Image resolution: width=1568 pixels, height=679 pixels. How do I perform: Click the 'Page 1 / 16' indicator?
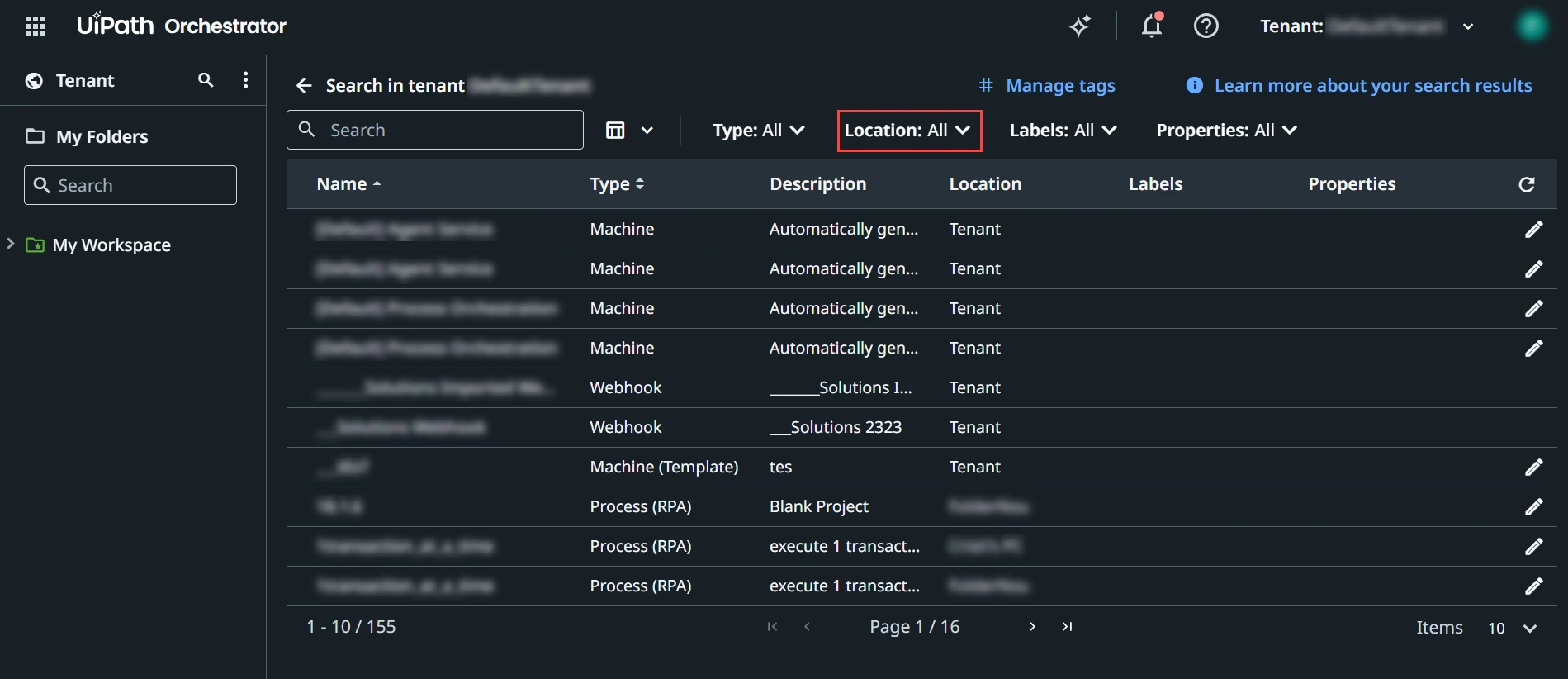(915, 627)
